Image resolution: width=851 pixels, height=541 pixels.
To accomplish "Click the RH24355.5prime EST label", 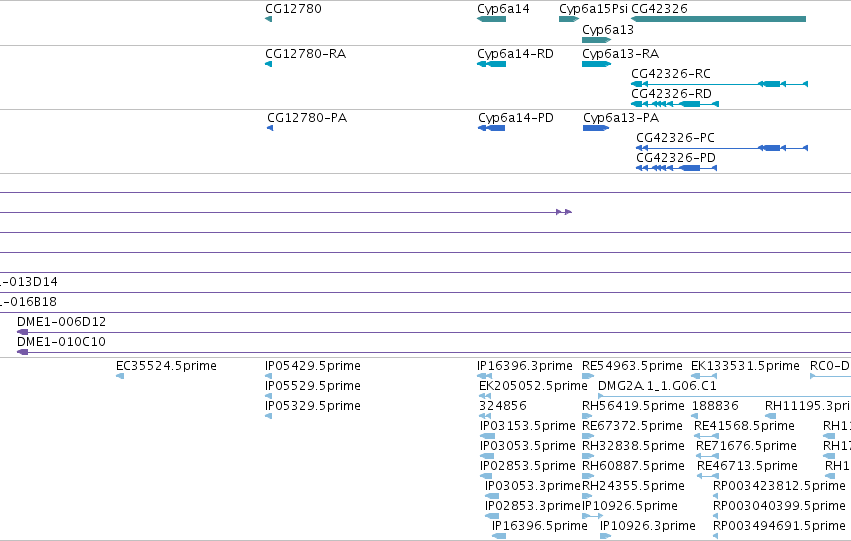I will [633, 486].
